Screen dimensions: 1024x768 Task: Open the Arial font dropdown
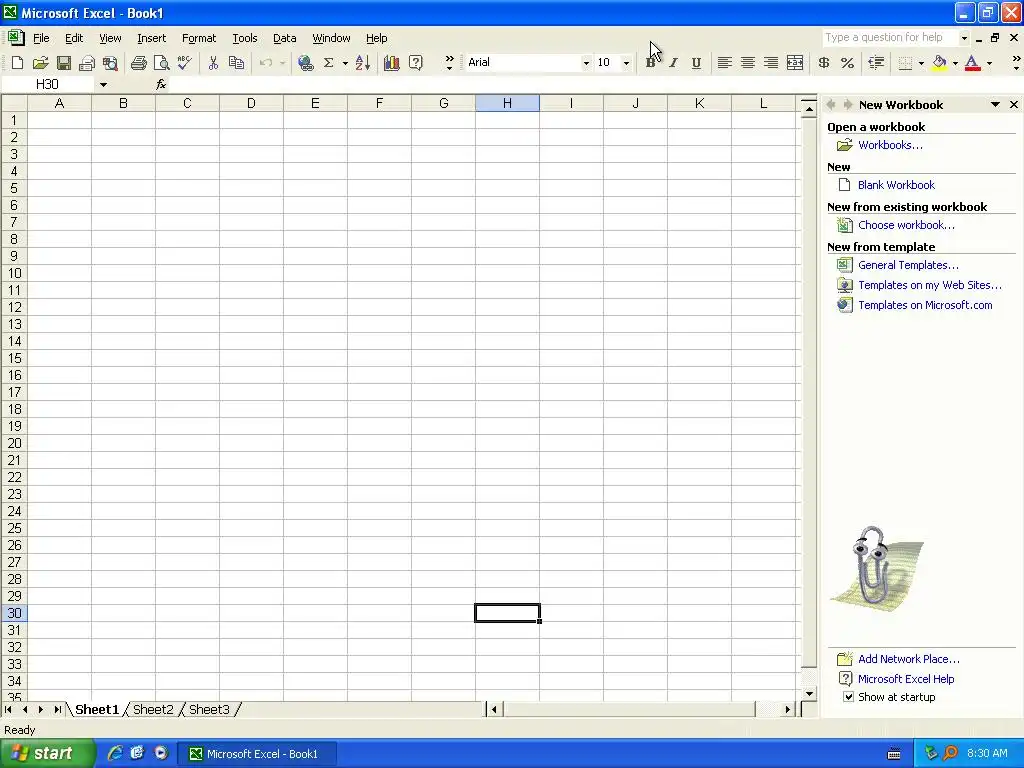[586, 63]
